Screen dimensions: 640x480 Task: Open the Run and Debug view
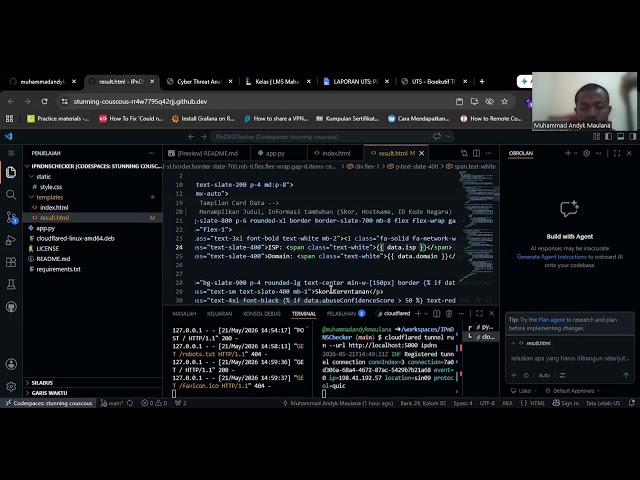11,240
